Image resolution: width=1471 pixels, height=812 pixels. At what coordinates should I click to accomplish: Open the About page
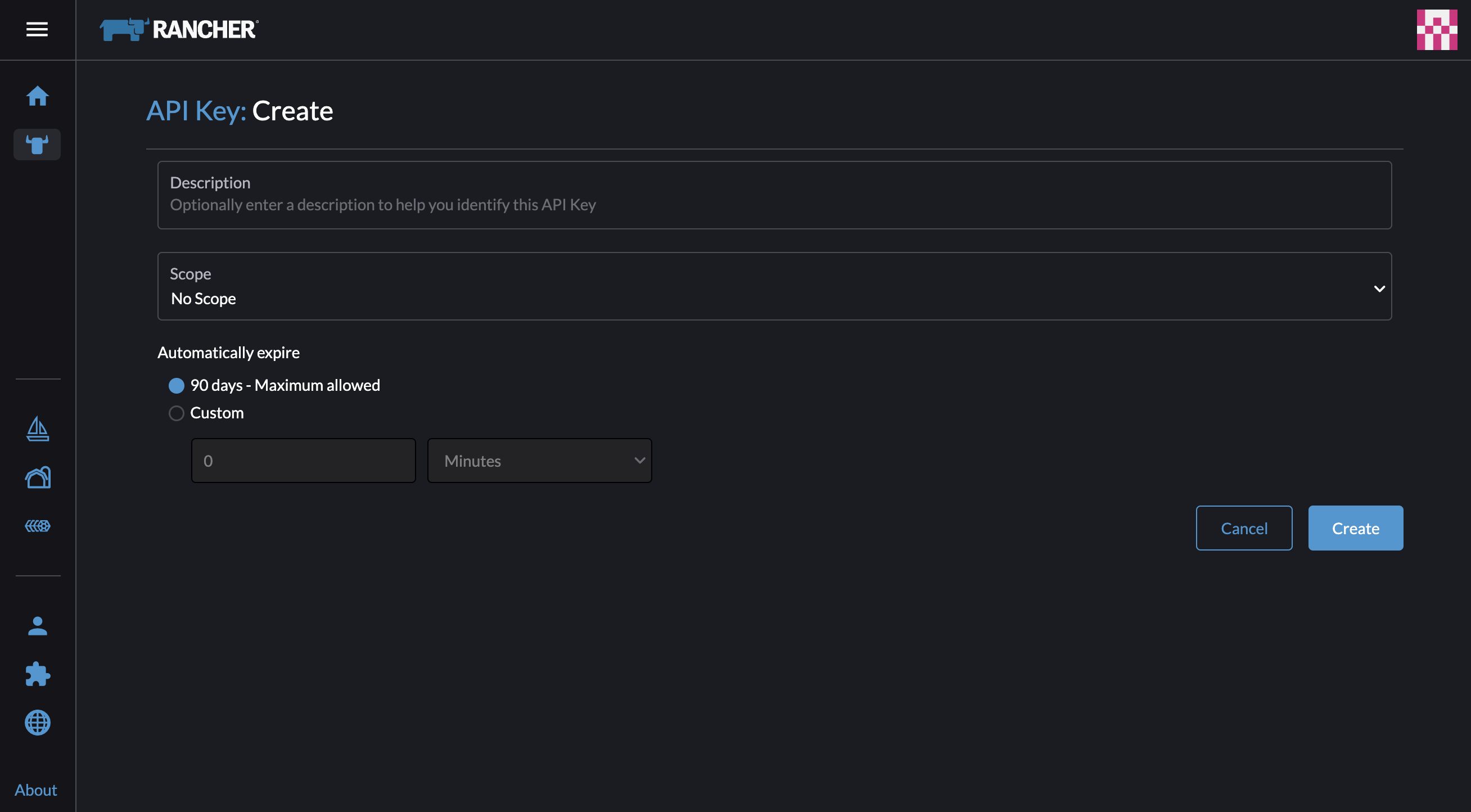[x=37, y=790]
